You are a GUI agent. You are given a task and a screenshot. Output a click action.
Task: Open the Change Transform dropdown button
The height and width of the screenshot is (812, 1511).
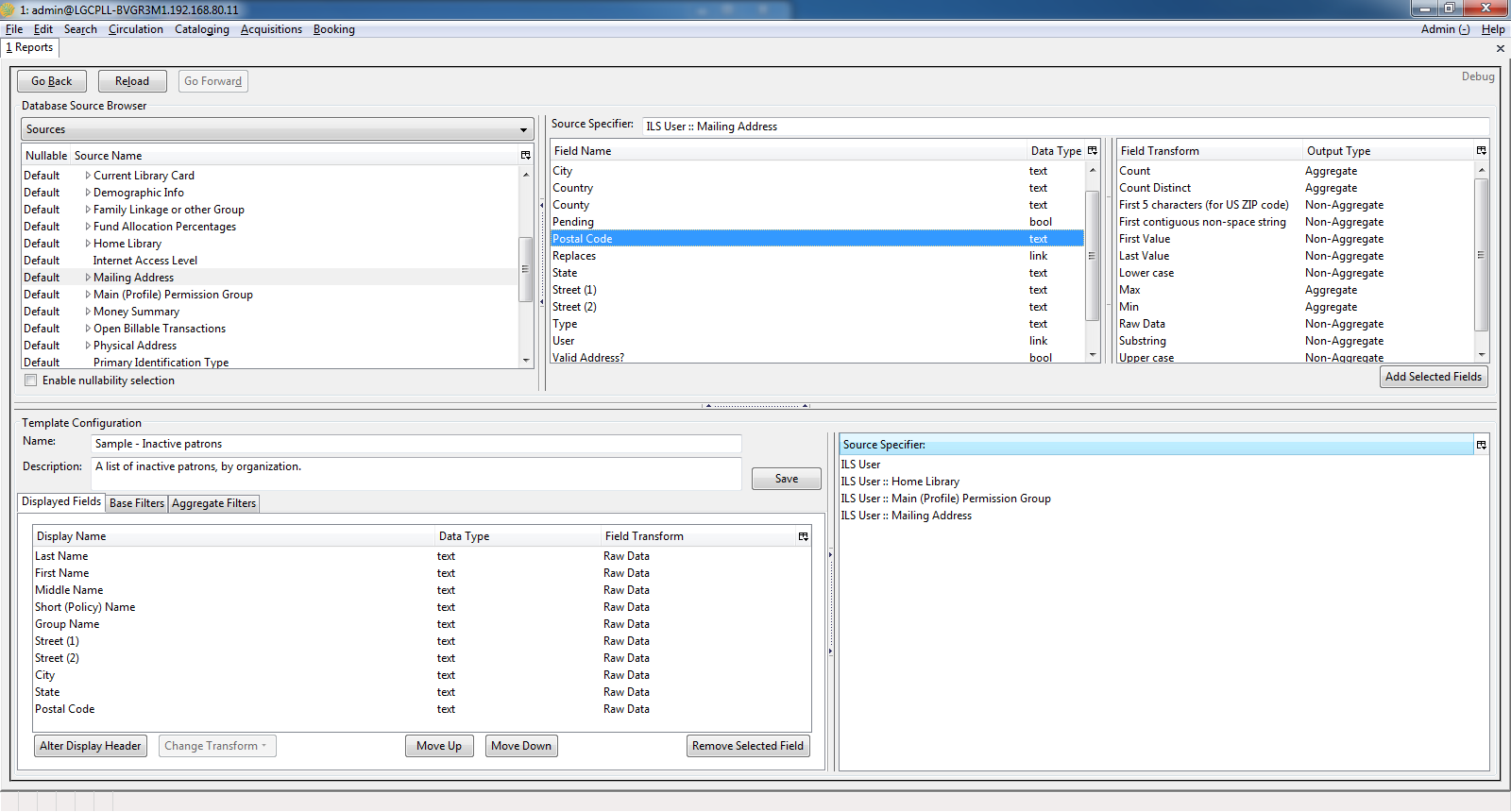point(216,746)
